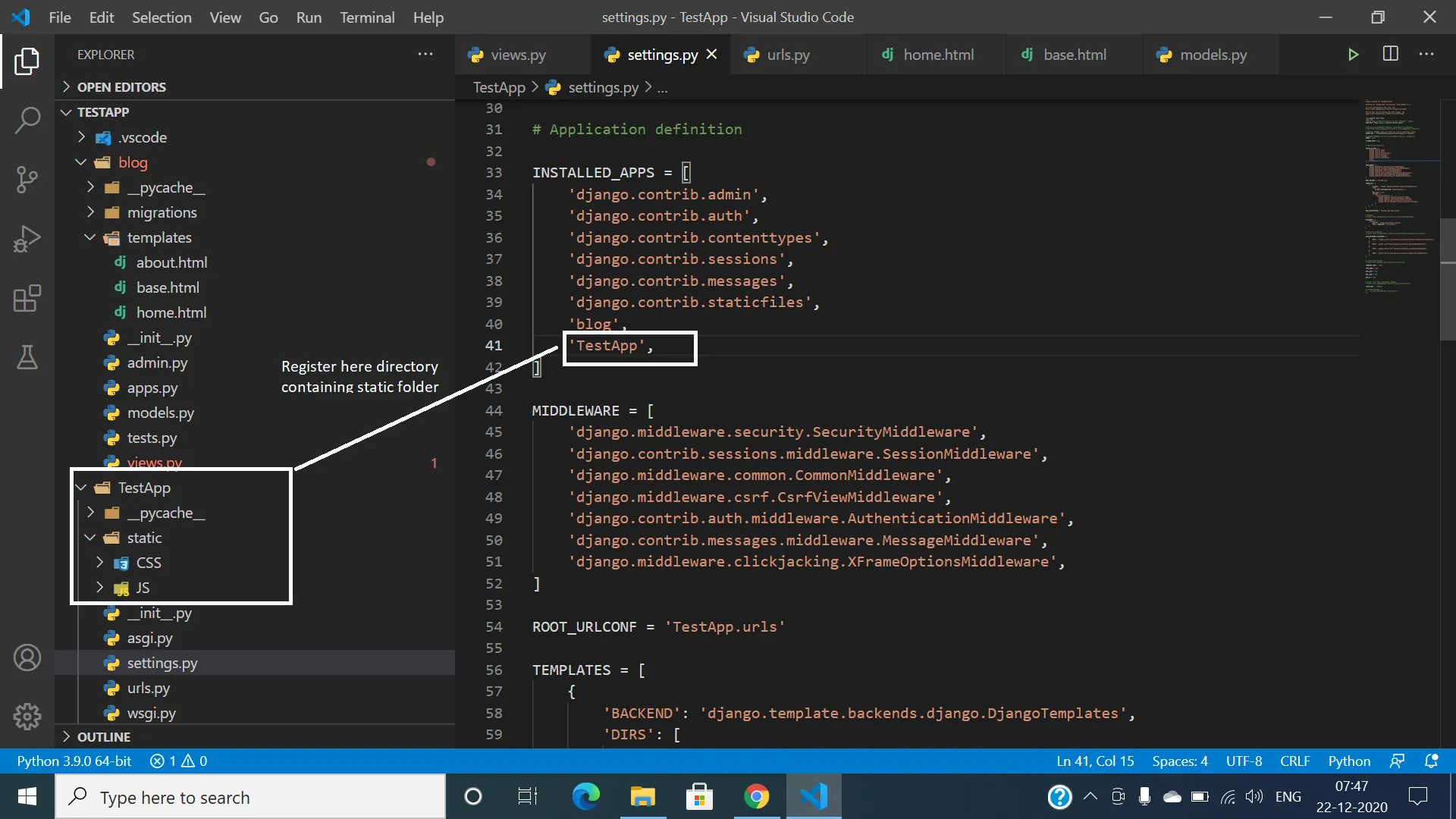Expand the OPEN EDITORS section
Screen dimensions: 1456x819
tap(121, 87)
